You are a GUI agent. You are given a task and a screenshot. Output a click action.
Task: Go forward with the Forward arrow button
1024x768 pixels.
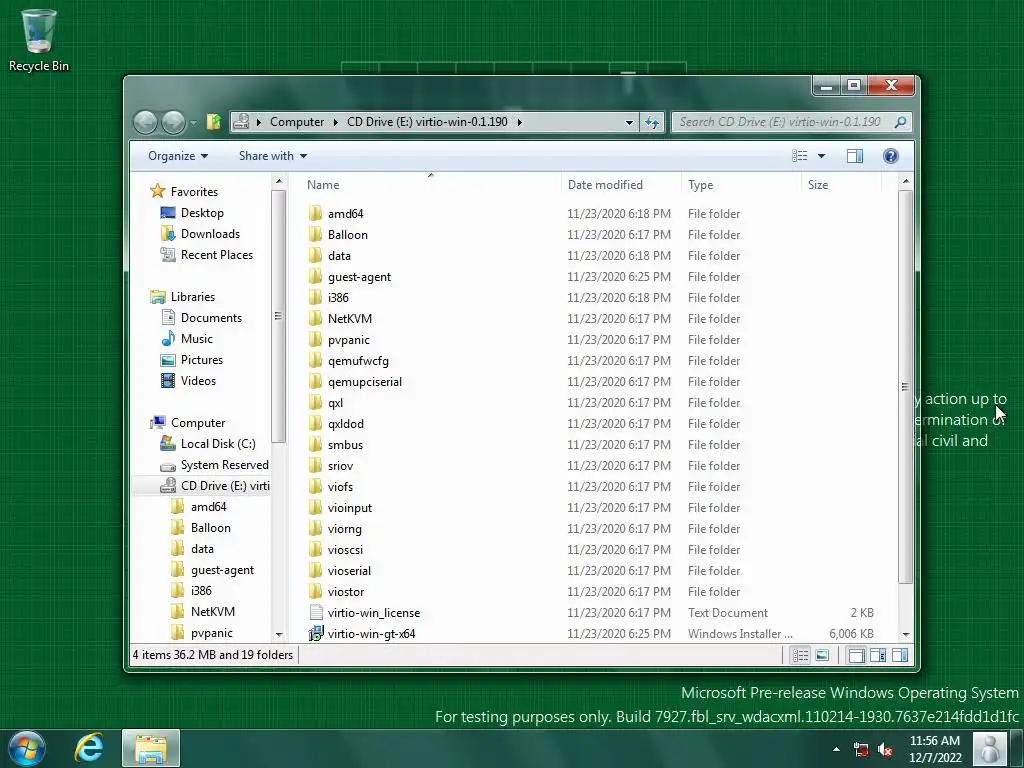(173, 122)
